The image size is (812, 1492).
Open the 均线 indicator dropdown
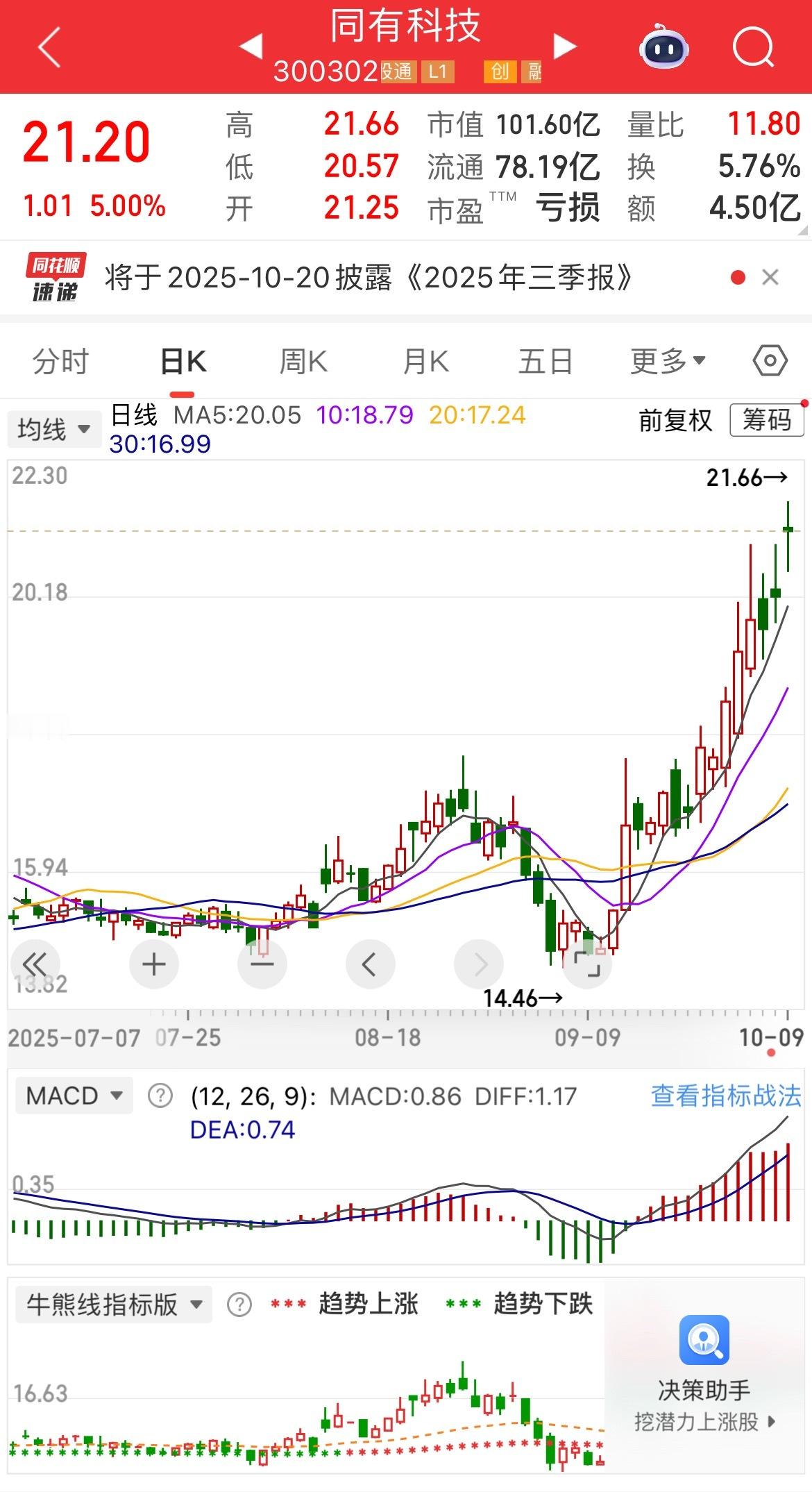tap(54, 429)
